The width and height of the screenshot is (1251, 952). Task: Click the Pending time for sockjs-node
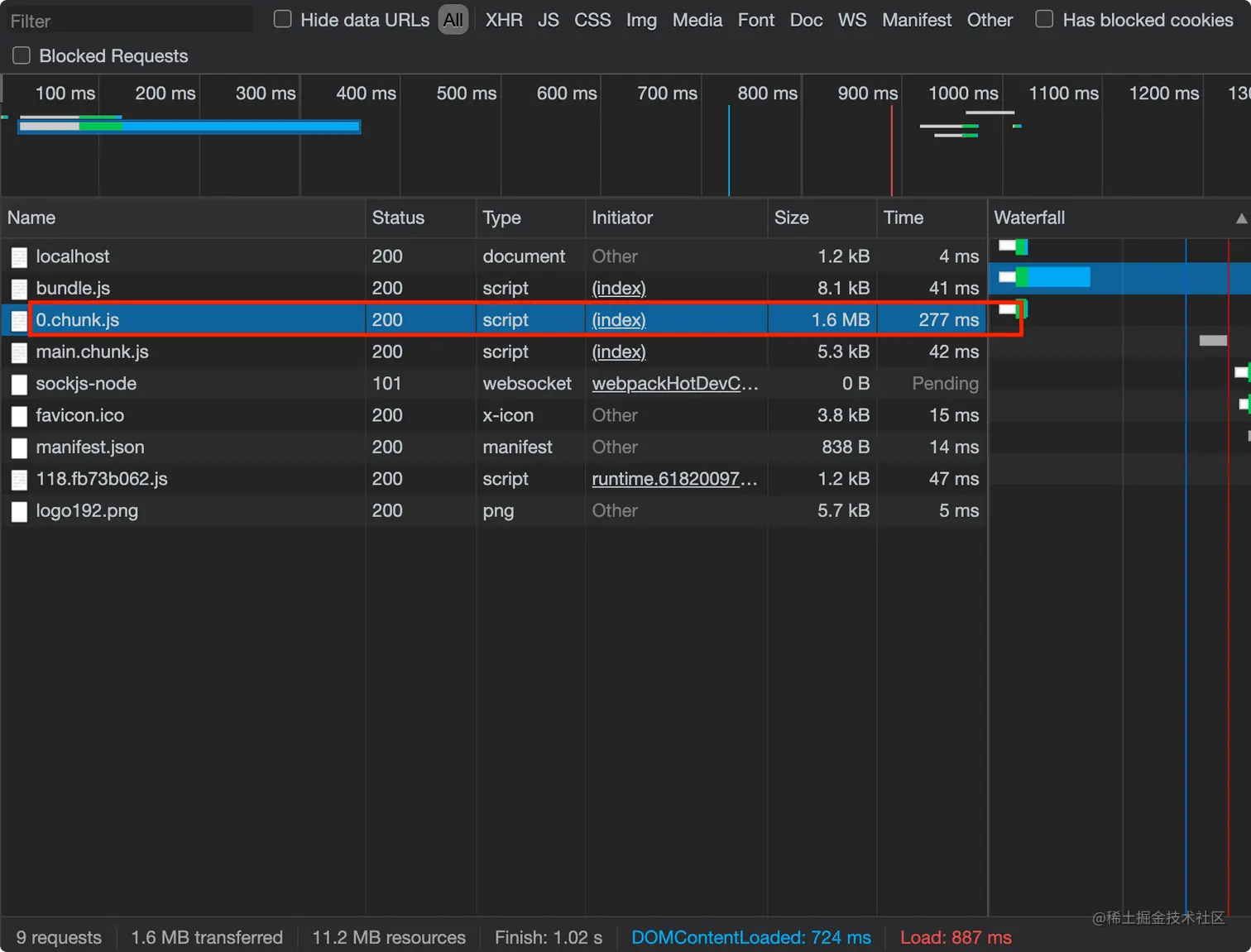coord(945,383)
